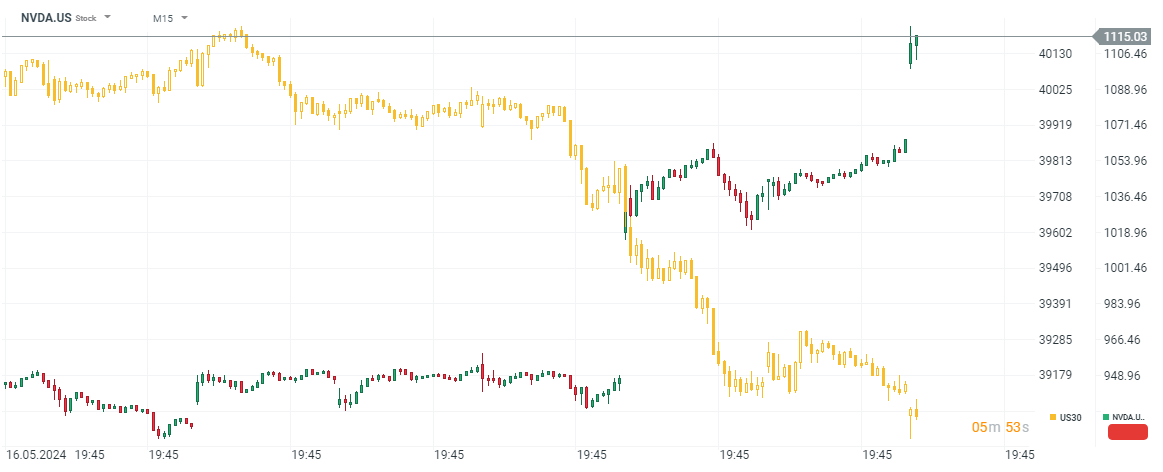Click the 40025 US30 axis value

coord(1056,90)
